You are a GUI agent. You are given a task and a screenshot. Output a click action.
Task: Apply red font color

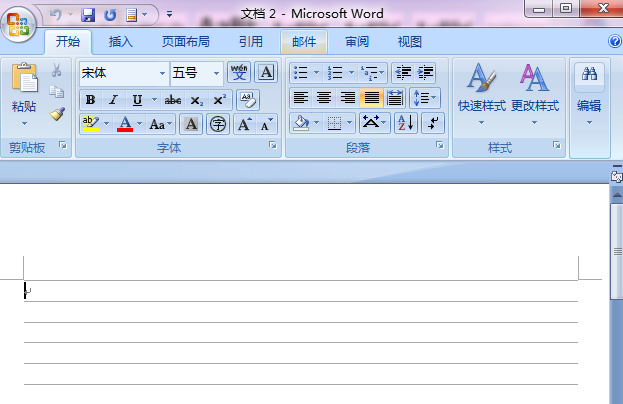tap(125, 124)
